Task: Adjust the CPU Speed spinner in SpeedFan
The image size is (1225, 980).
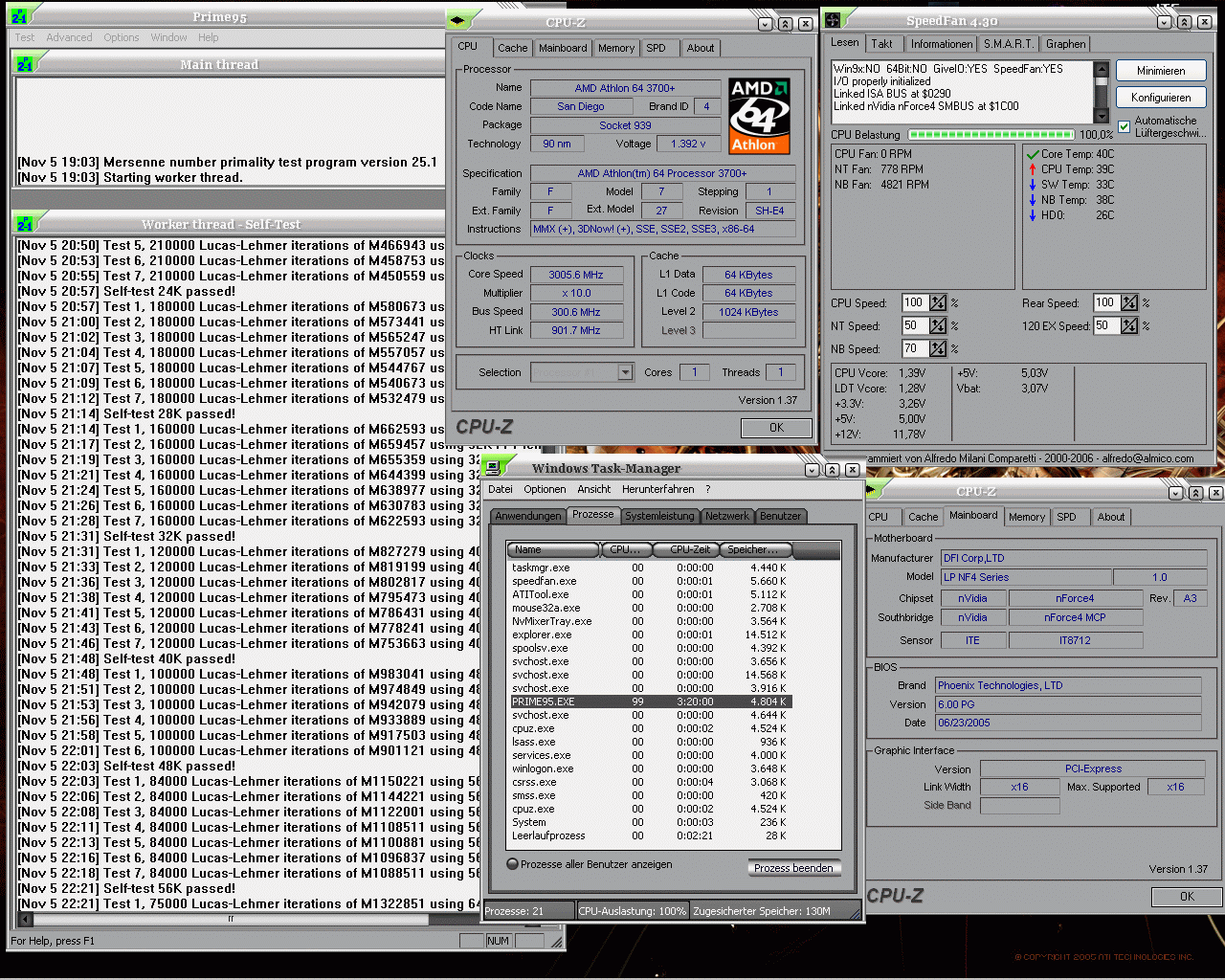Action: [938, 302]
